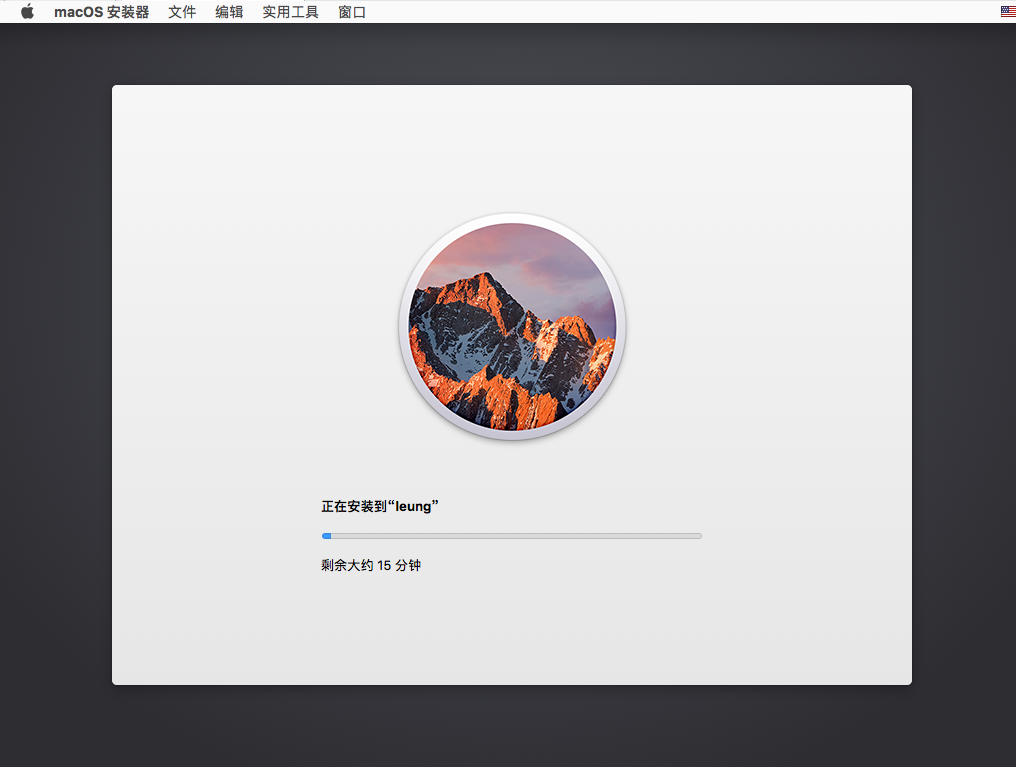Open the 文件 menu
Screen dimensions: 1016x767
[x=182, y=12]
